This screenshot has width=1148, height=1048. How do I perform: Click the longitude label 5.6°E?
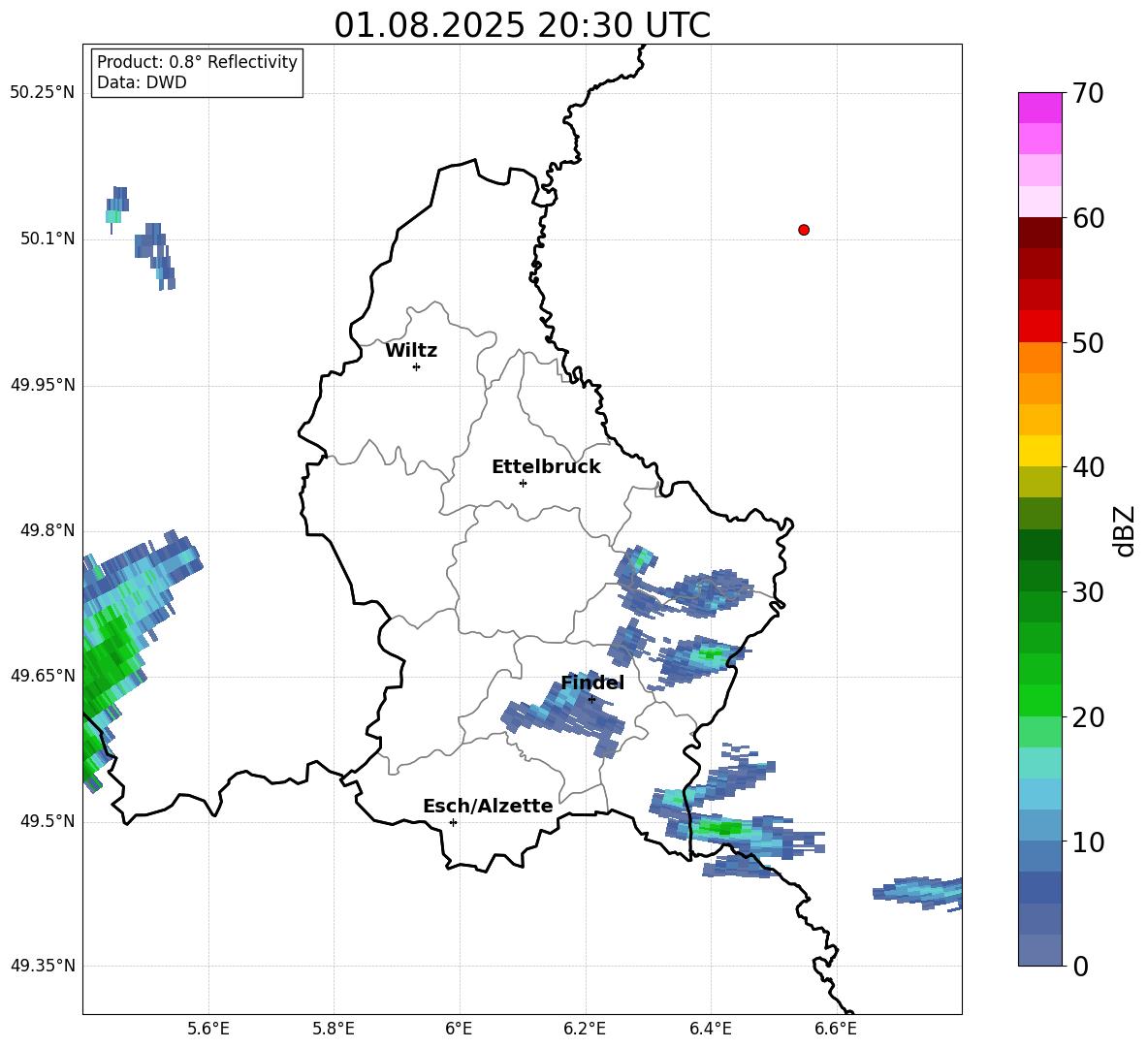[x=208, y=1029]
